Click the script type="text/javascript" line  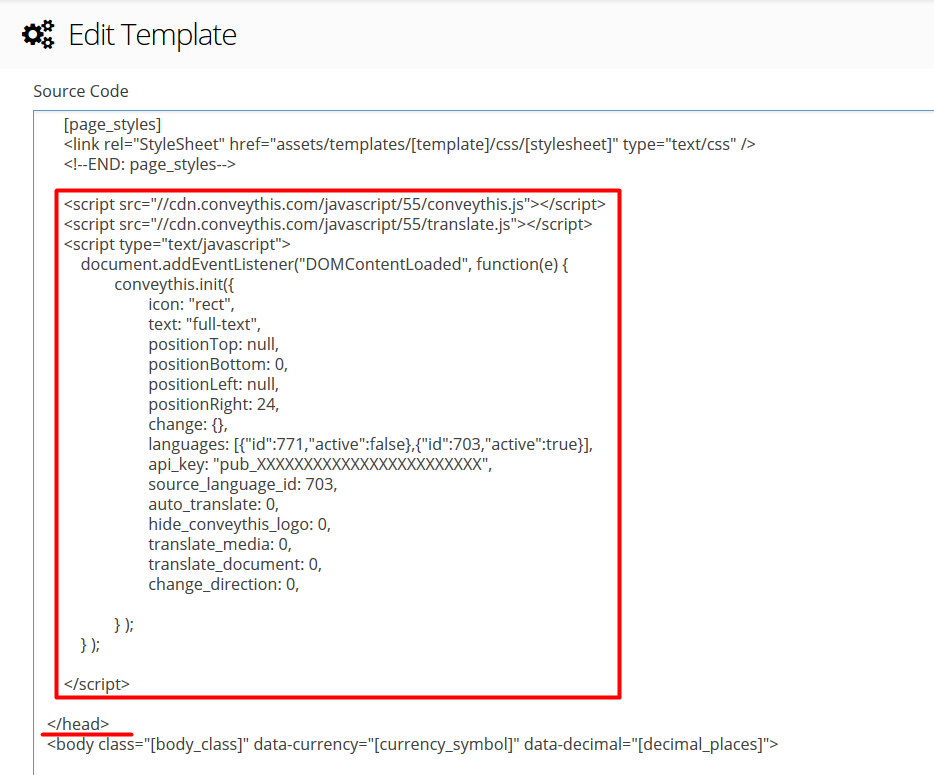click(178, 244)
